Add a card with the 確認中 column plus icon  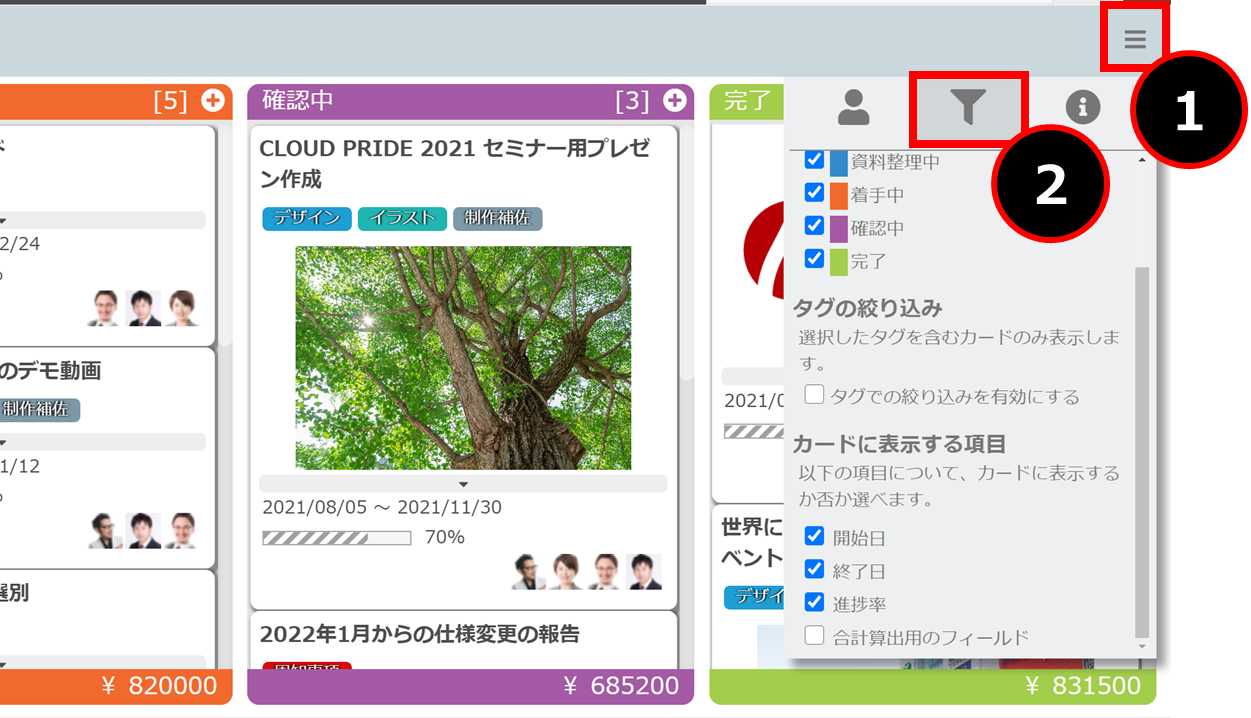point(675,100)
